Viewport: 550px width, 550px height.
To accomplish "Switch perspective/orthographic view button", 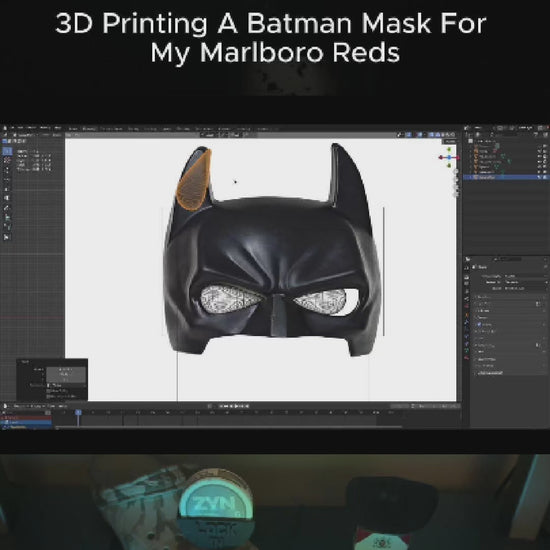I will point(456,194).
